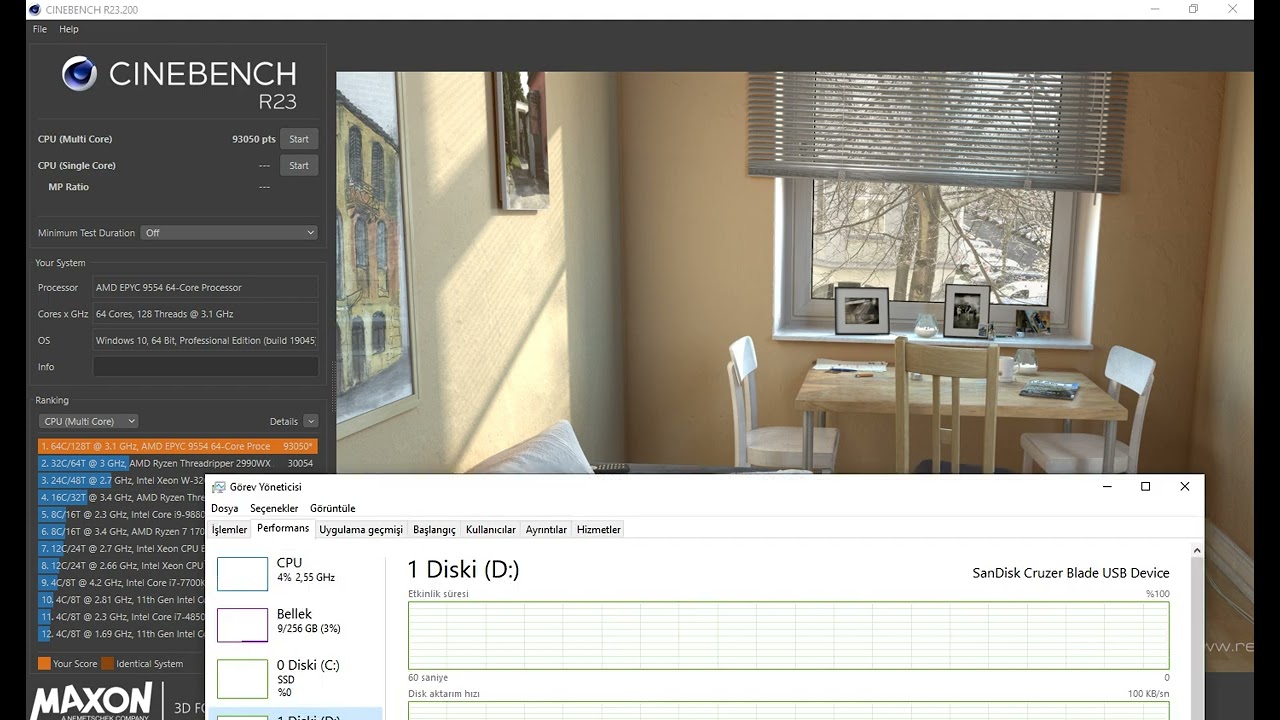Switch to the Uygulama geçmişi tab
1280x720 pixels.
[361, 530]
